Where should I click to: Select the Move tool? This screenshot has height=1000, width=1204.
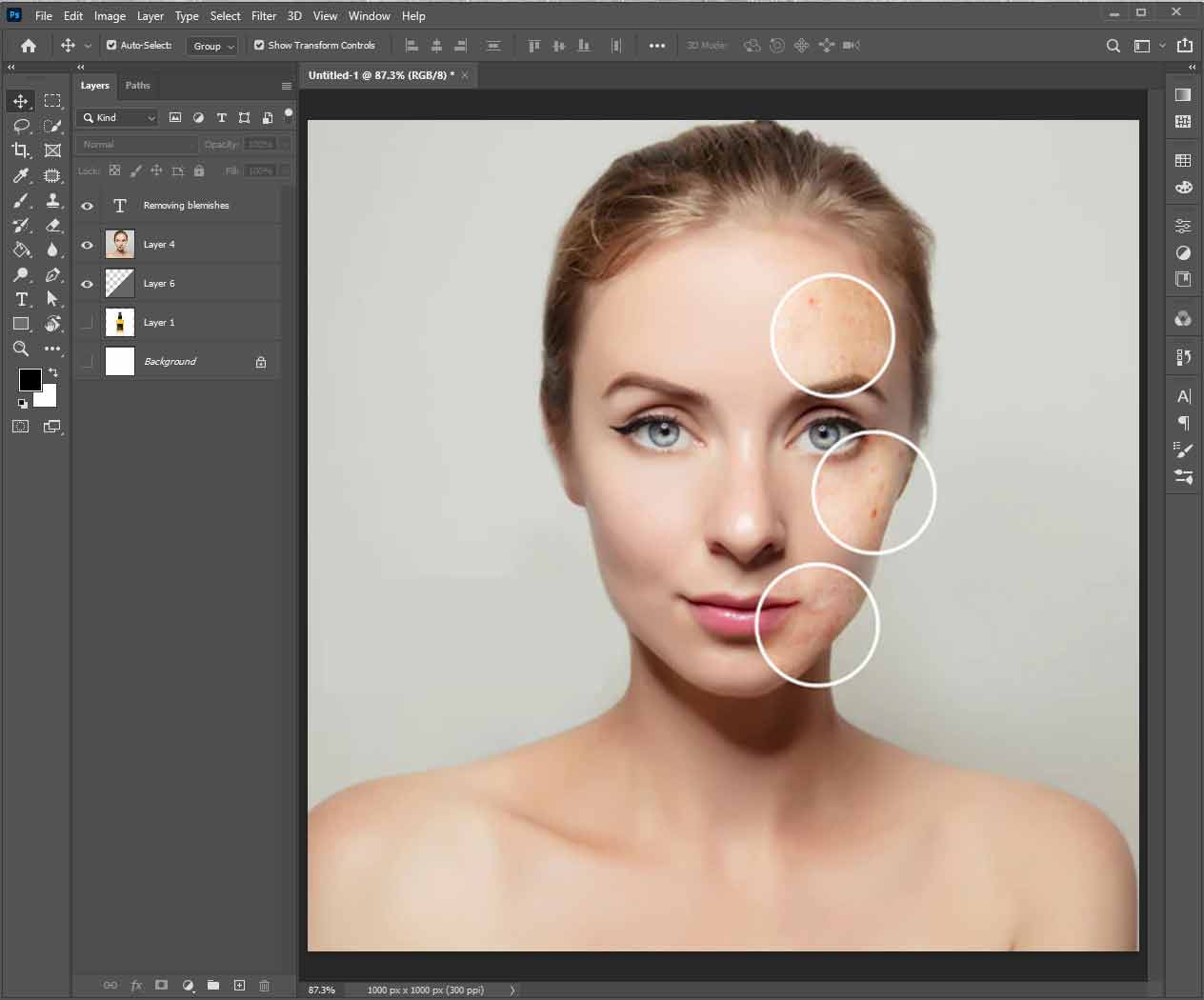[20, 100]
